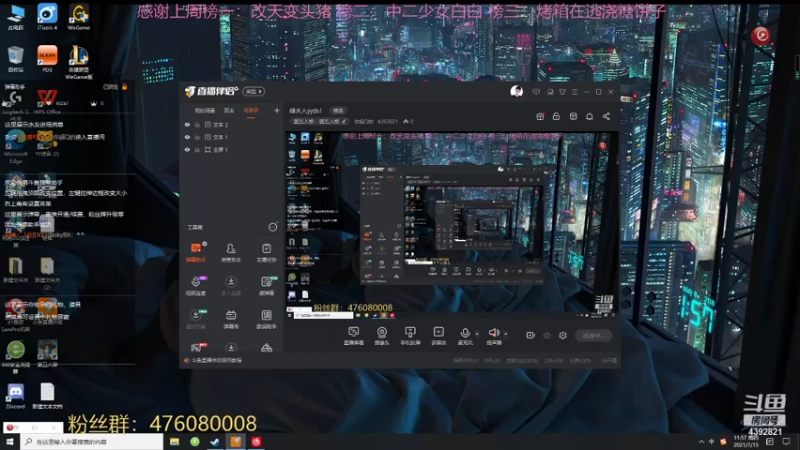Open the 读弹幕 tool icon
The height and width of the screenshot is (450, 800).
tap(266, 285)
